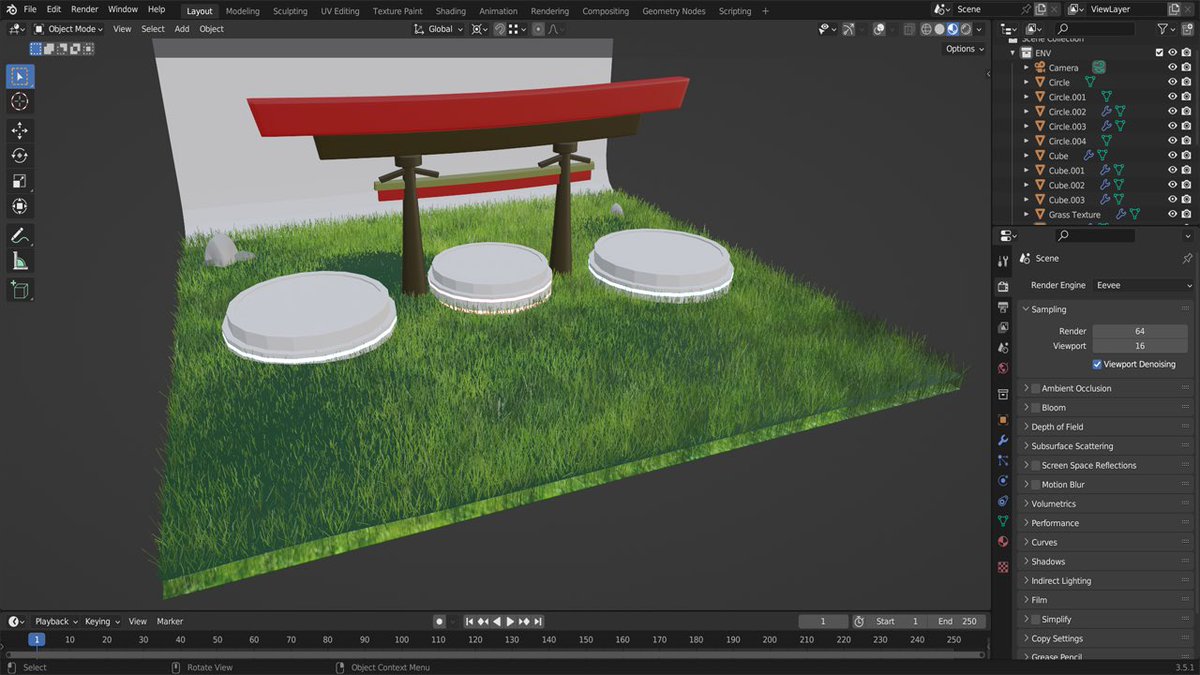Disable Cube.001 in renders
This screenshot has width=1200, height=675.
click(x=1186, y=170)
